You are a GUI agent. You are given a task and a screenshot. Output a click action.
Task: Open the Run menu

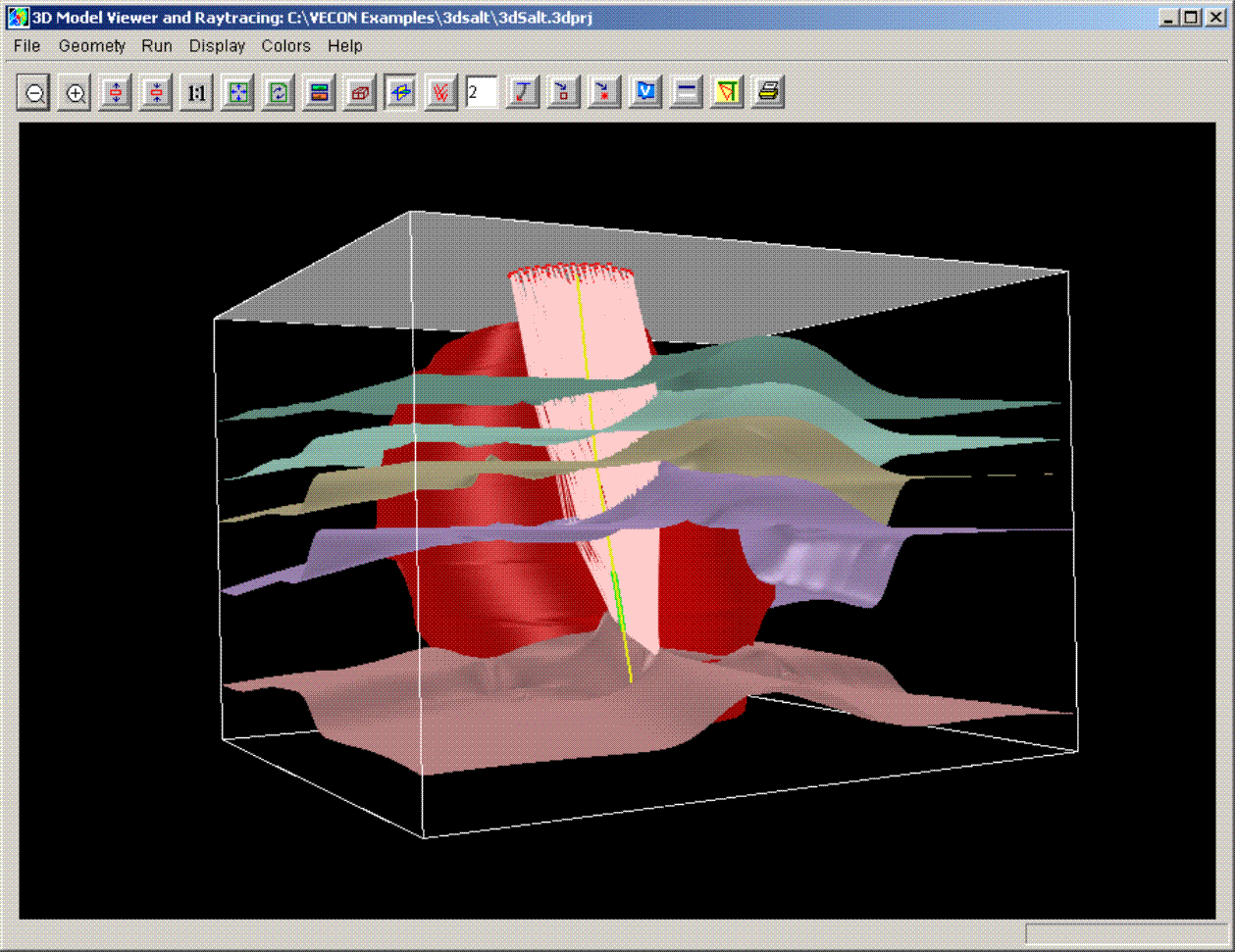tap(157, 46)
